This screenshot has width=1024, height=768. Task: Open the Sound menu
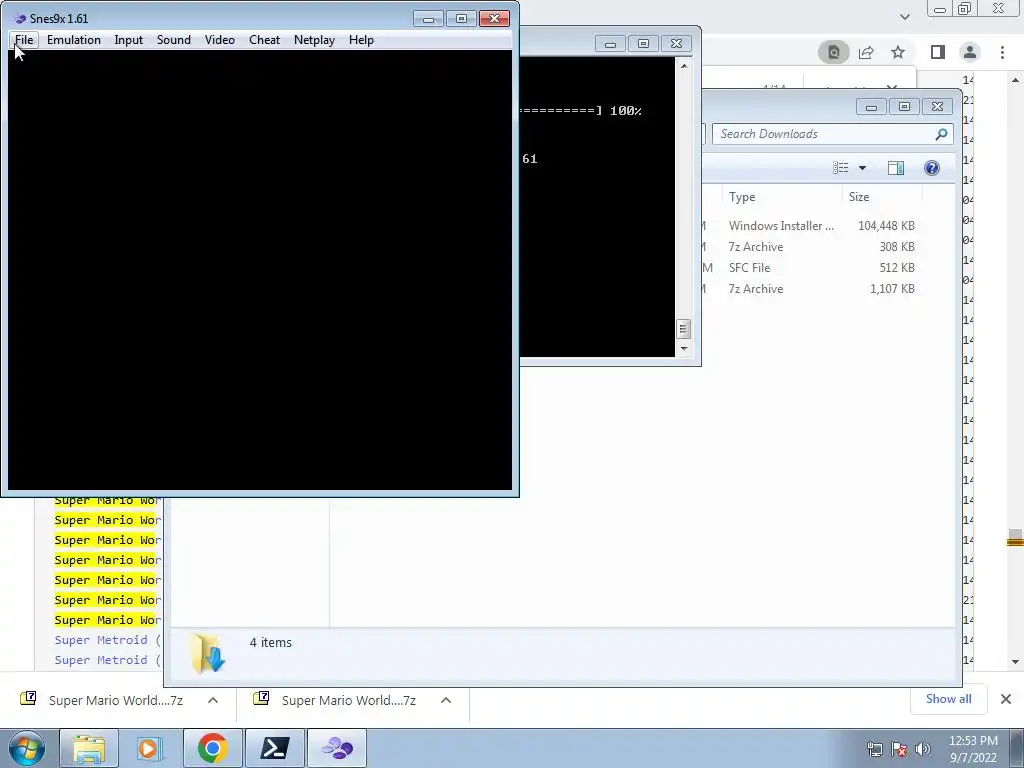(x=174, y=40)
